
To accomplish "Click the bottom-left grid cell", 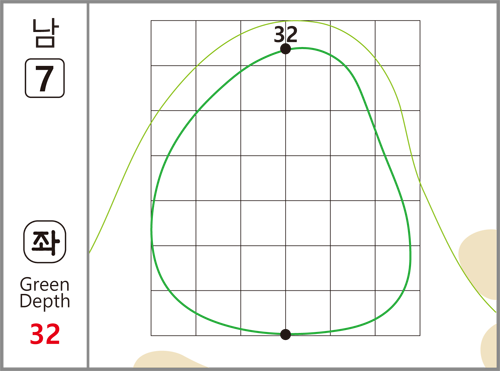I will click(173, 313).
